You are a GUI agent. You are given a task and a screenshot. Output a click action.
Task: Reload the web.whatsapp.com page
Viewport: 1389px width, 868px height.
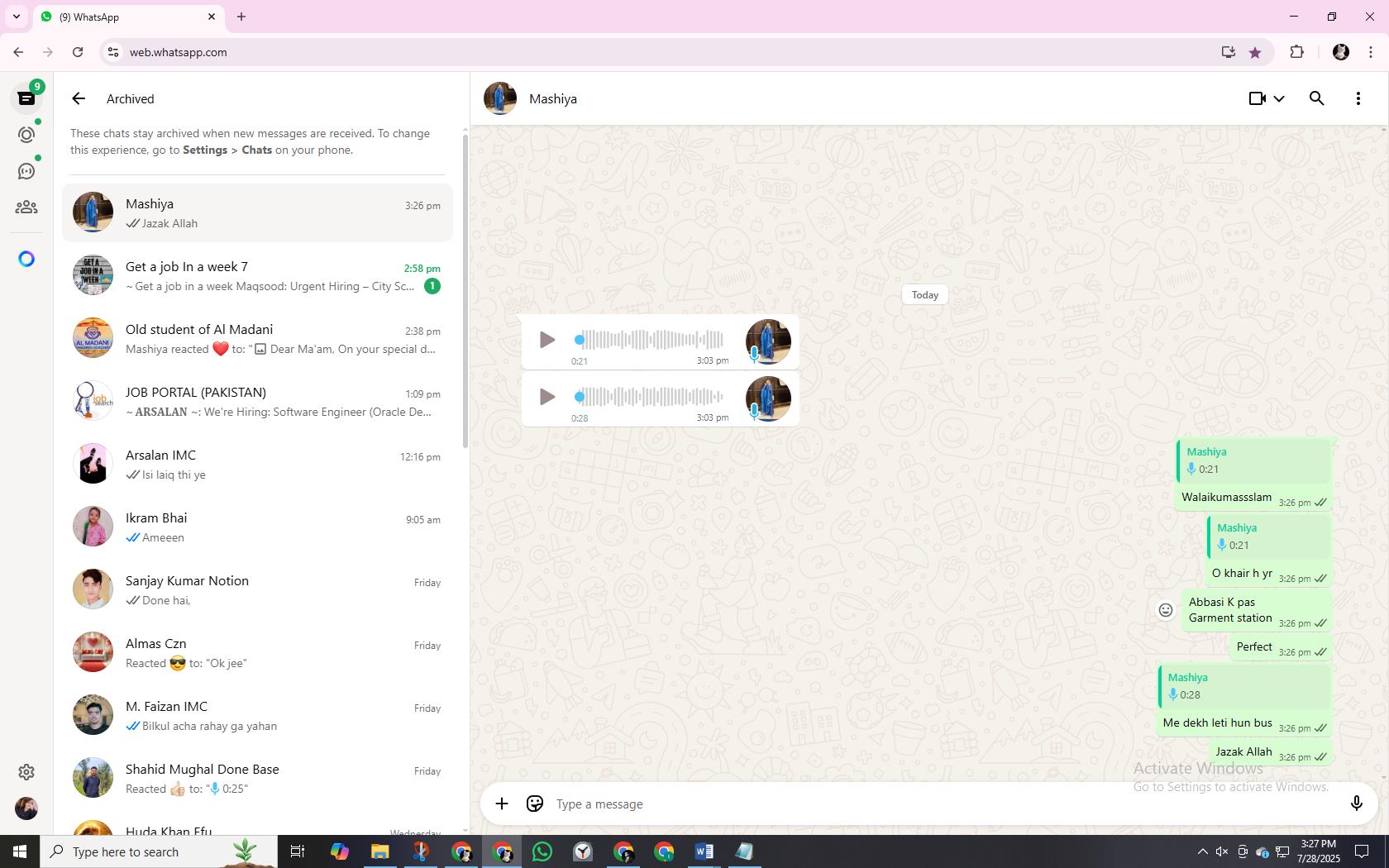click(x=78, y=52)
